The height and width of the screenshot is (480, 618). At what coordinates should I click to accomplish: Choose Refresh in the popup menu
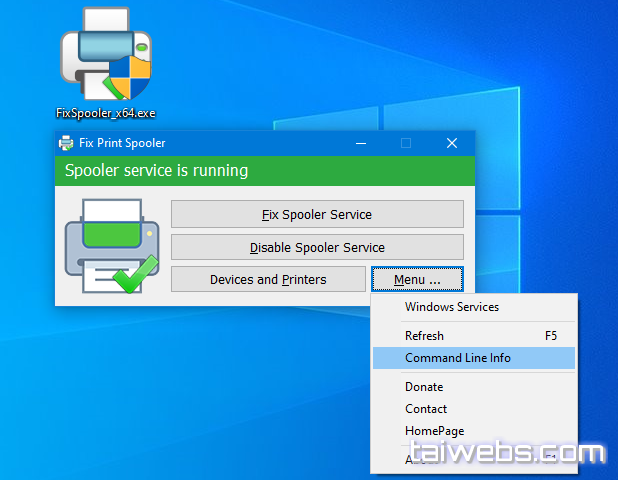coord(424,336)
